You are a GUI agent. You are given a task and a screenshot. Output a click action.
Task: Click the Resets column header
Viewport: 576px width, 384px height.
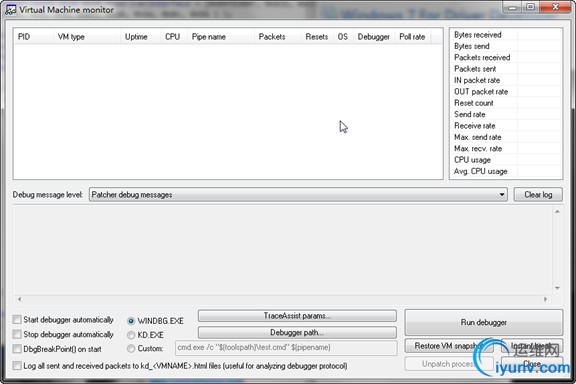[x=317, y=37]
